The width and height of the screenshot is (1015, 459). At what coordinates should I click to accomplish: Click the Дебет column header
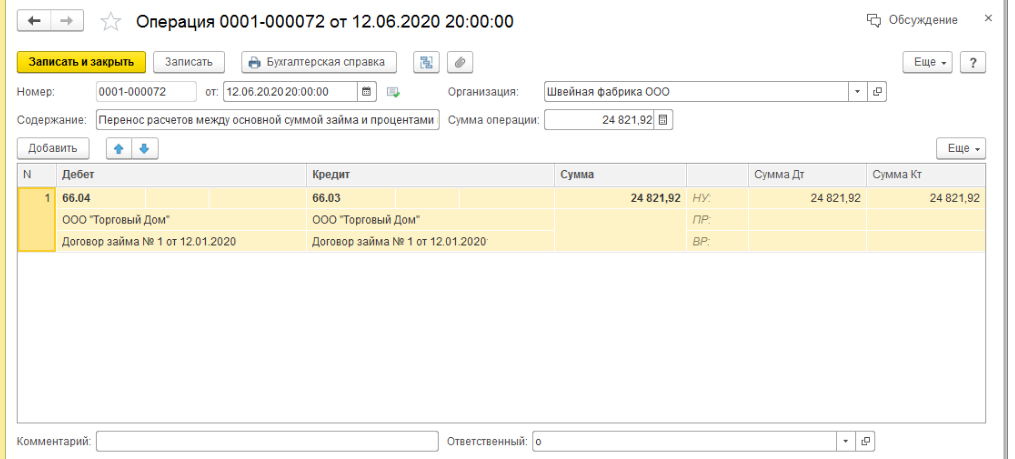pyautogui.click(x=181, y=175)
